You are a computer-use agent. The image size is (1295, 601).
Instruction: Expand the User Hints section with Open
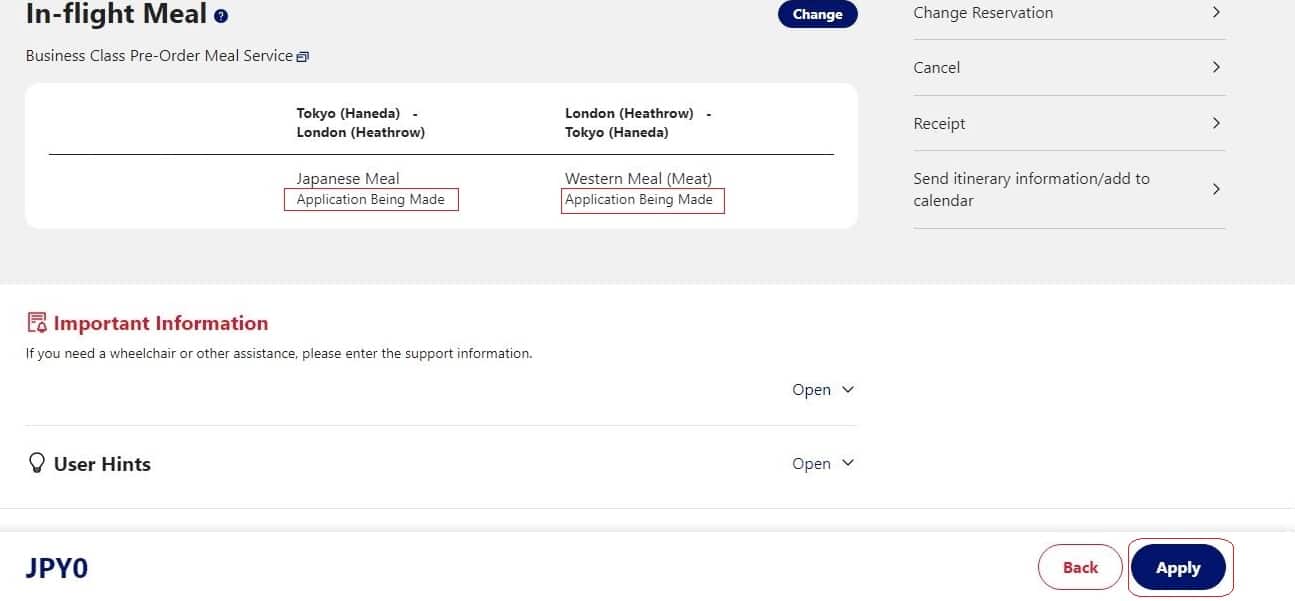[811, 464]
